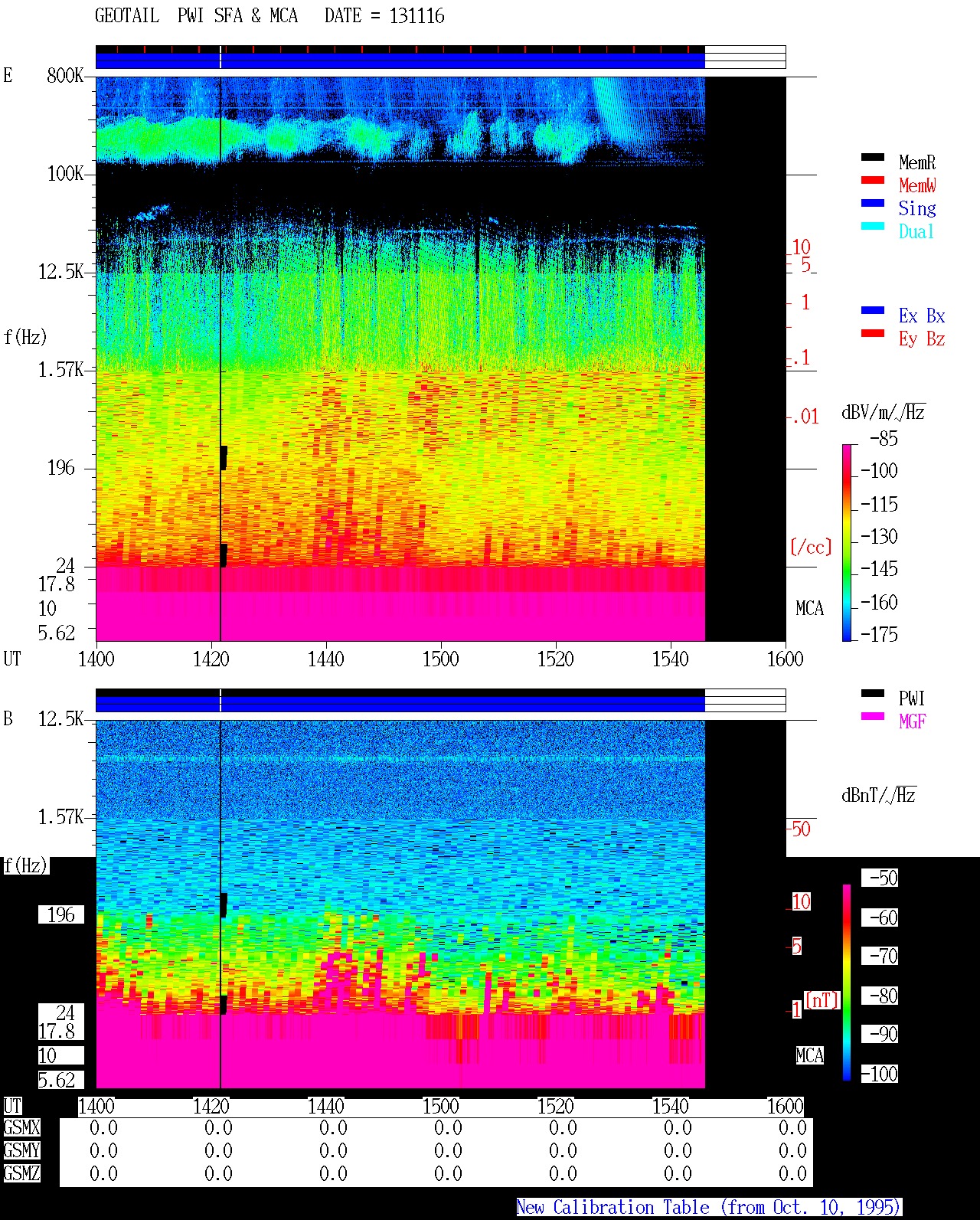Viewport: 980px width, 1220px height.
Task: Click the GSMZ value under 1600
Action: click(792, 1173)
